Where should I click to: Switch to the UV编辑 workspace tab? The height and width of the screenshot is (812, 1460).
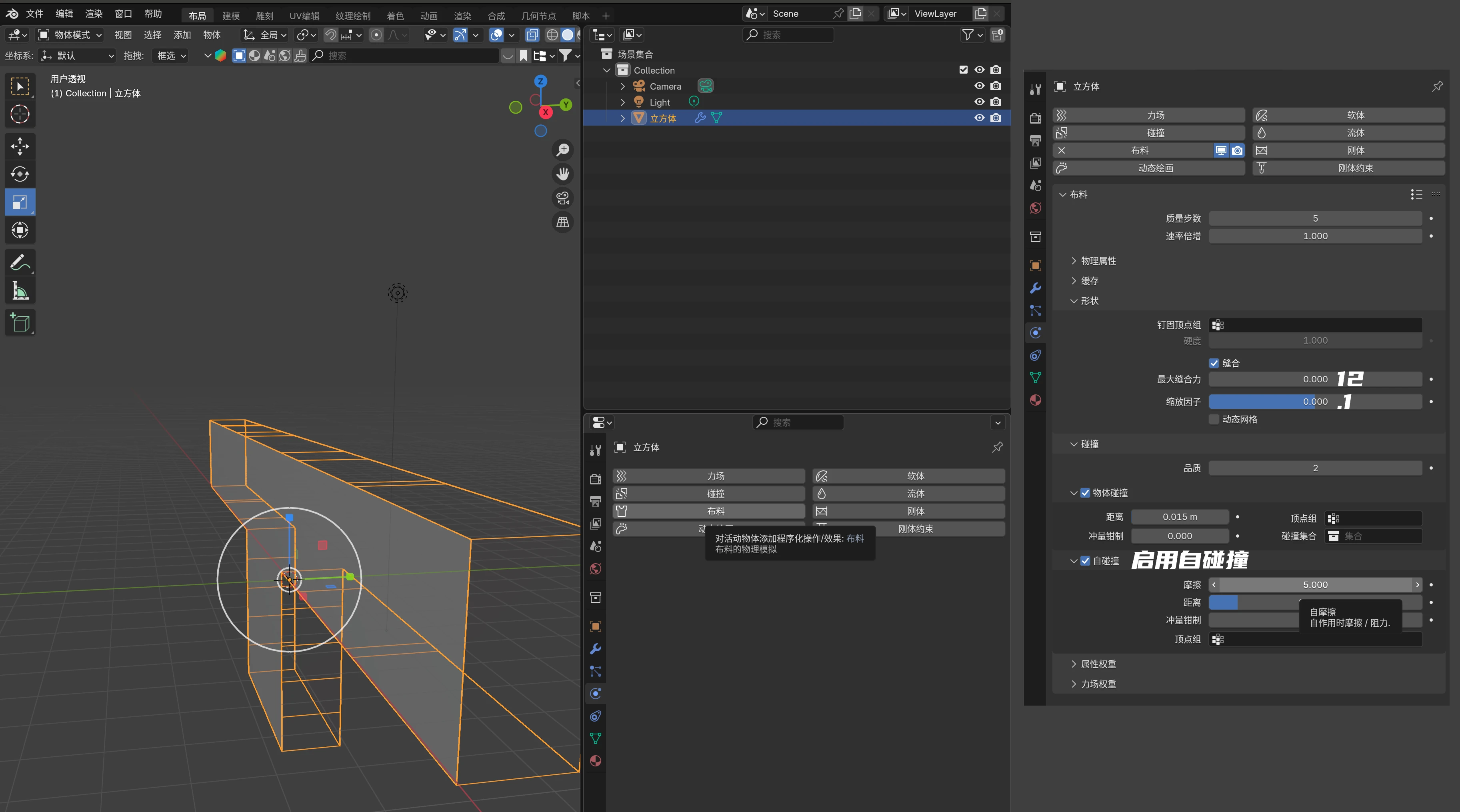click(x=304, y=16)
